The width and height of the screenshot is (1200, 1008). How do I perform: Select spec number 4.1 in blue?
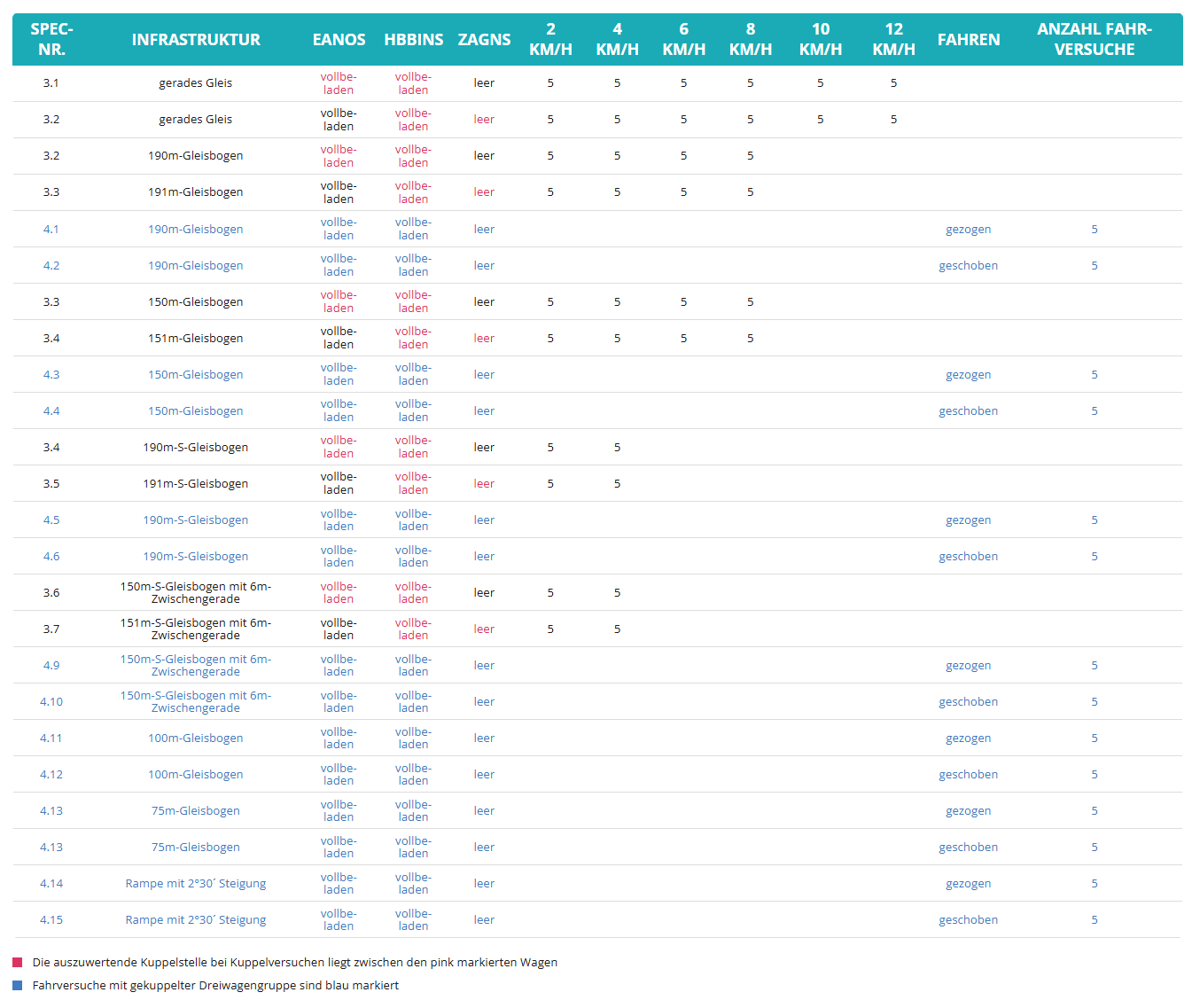[x=51, y=229]
